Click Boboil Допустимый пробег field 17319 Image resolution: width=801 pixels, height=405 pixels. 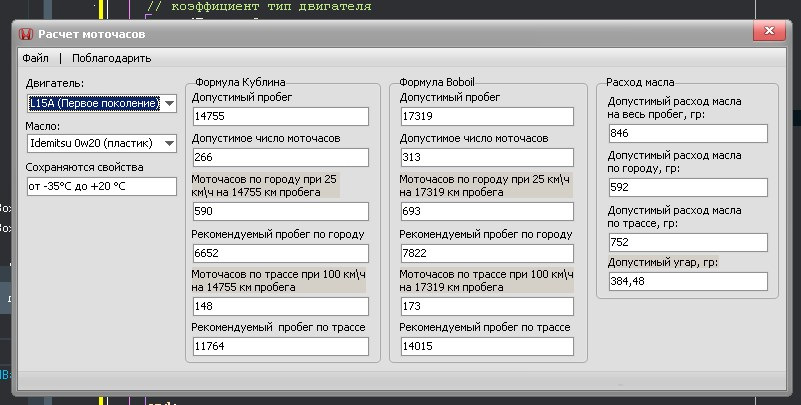pos(487,116)
